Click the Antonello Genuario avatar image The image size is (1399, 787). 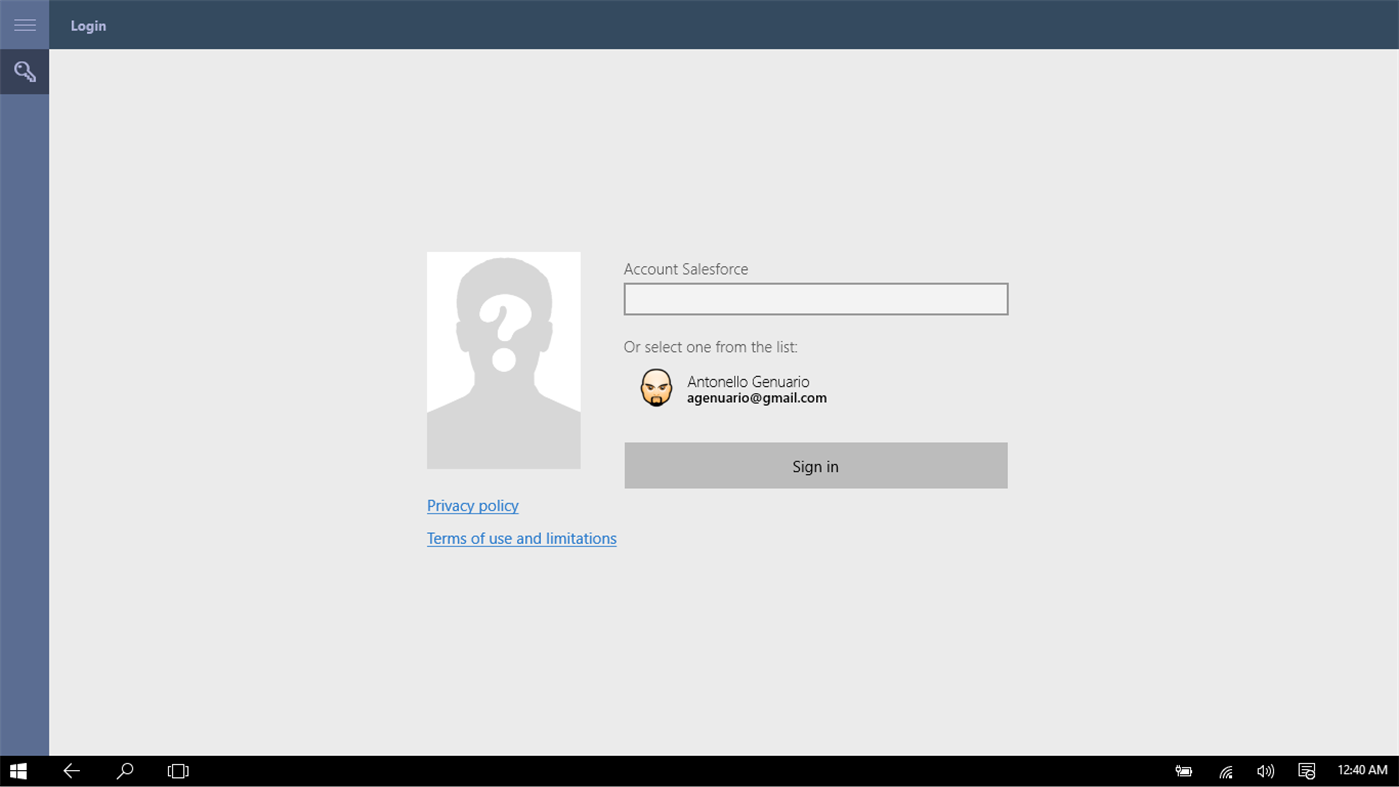pos(656,387)
